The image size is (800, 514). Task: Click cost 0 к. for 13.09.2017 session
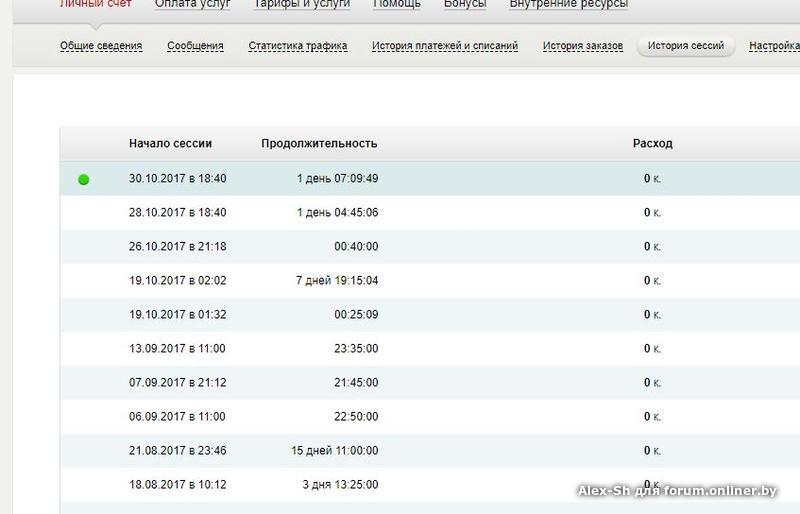[x=652, y=349]
